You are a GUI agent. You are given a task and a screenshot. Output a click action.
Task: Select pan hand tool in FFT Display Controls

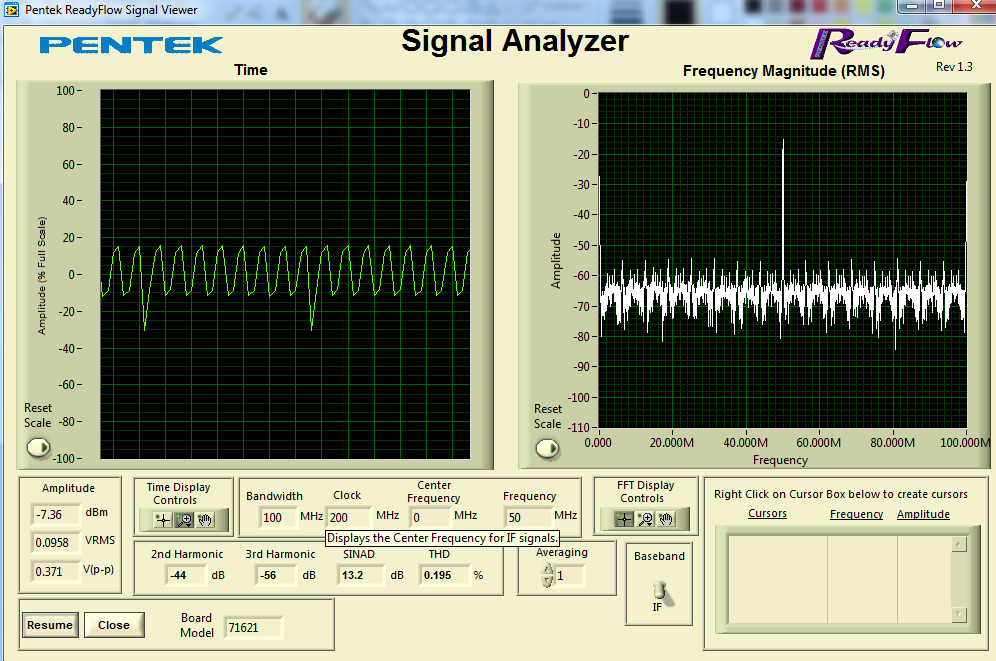[666, 519]
